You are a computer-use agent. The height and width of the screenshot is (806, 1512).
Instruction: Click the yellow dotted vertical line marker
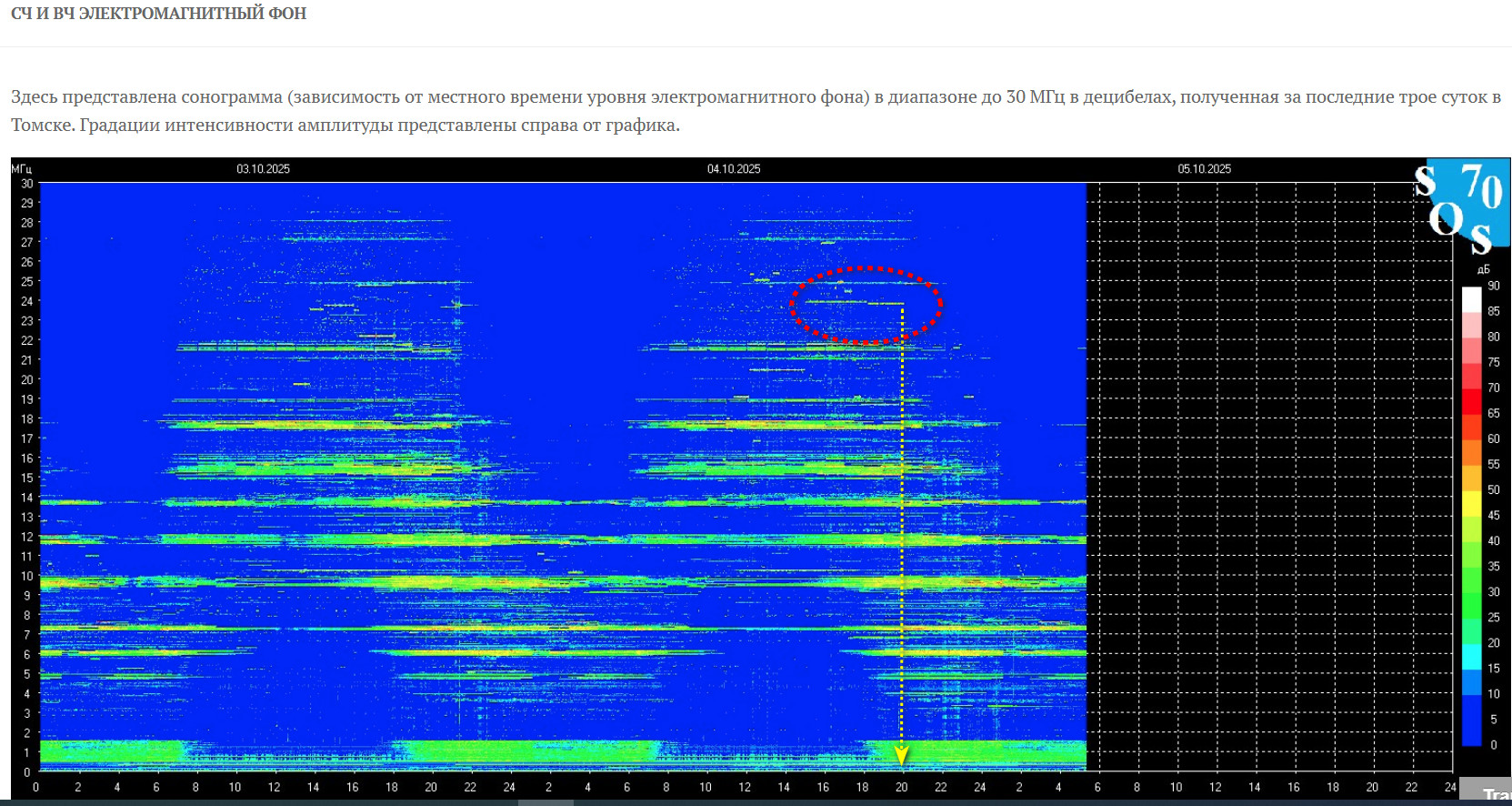click(x=902, y=546)
